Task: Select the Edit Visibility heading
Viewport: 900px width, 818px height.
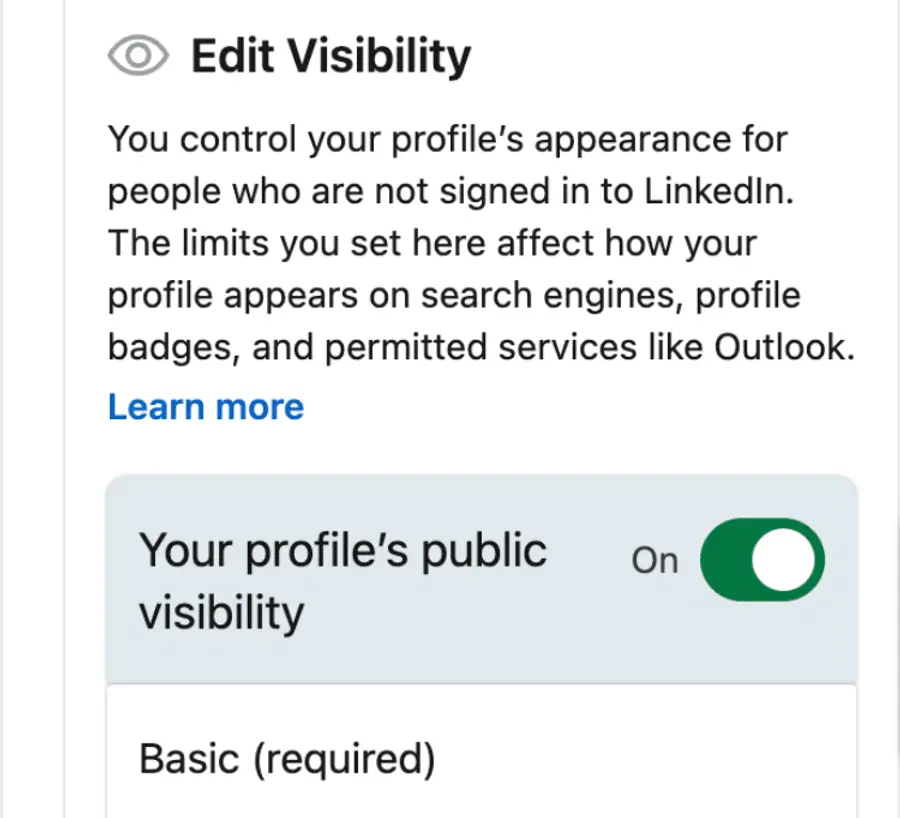Action: click(x=330, y=56)
